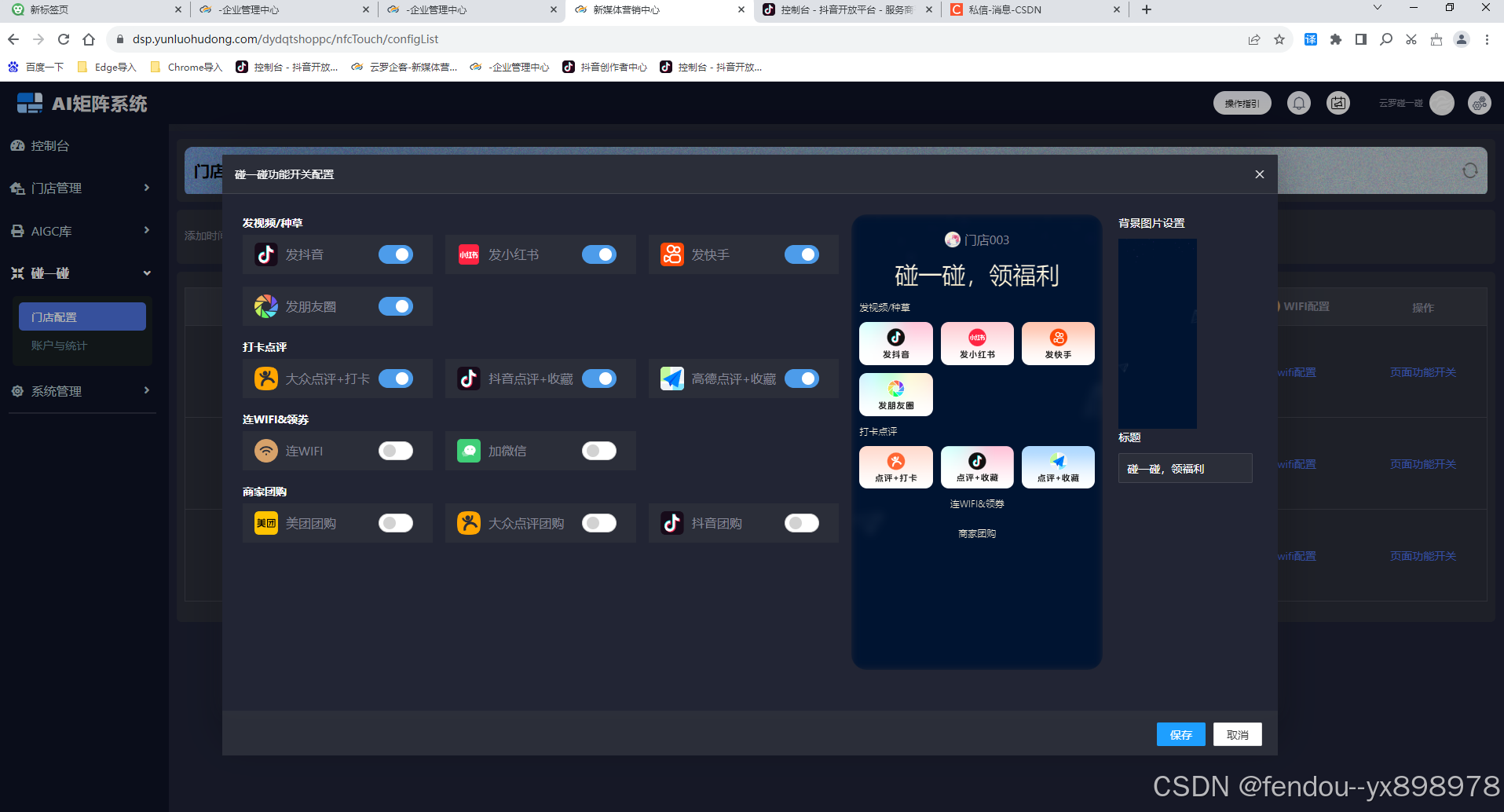
Task: Click the refresh icon on 门店 banner
Action: (1470, 170)
